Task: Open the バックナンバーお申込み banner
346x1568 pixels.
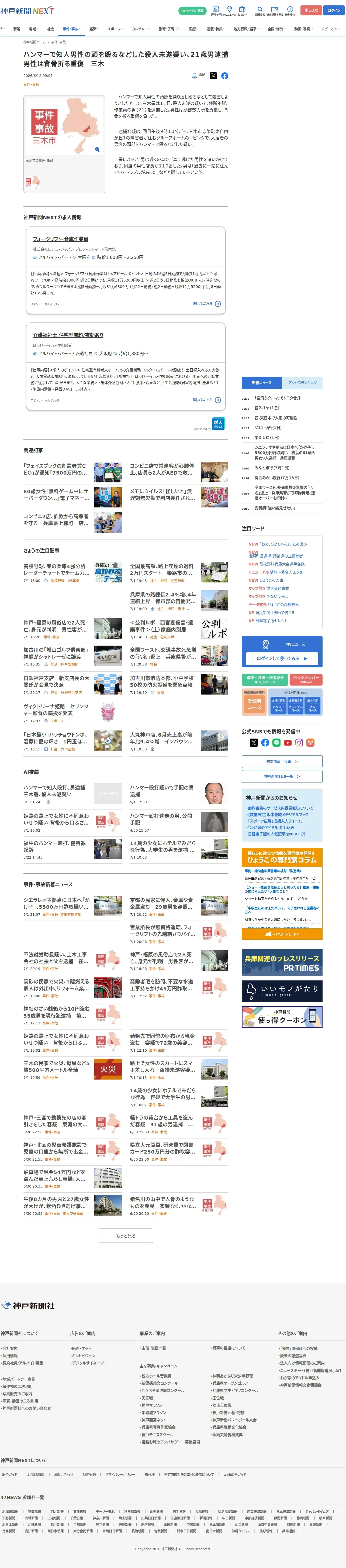Action: 306,679
